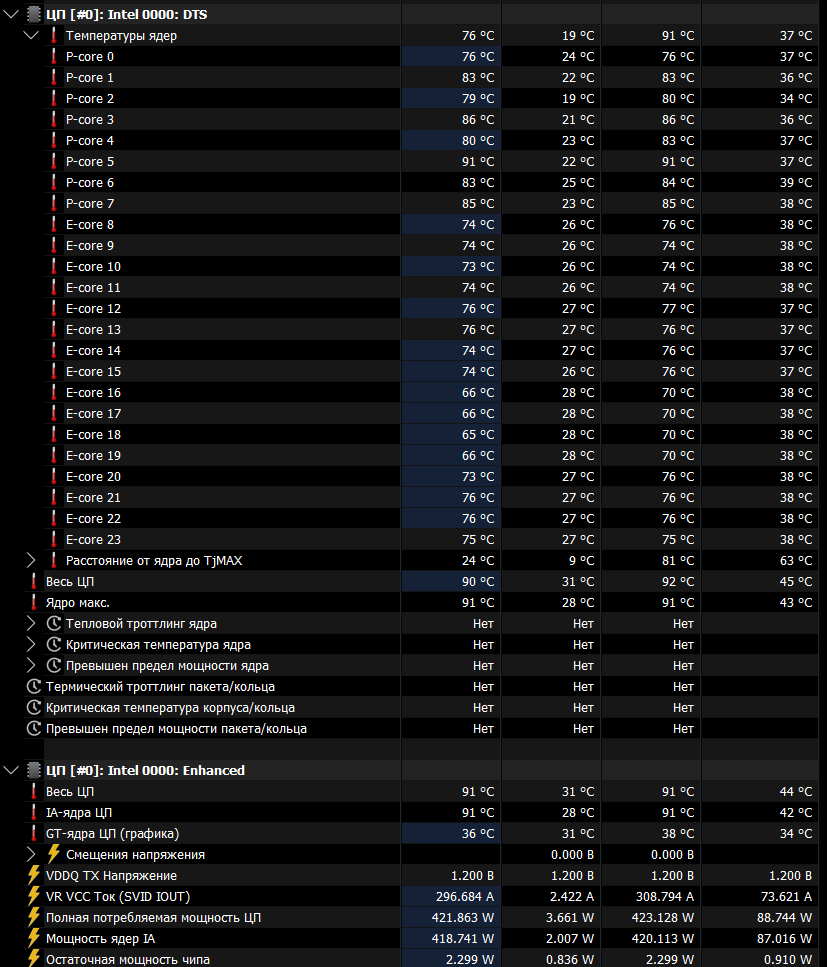
Task: Select Остаточная мощность чипа row label
Action: (128, 959)
